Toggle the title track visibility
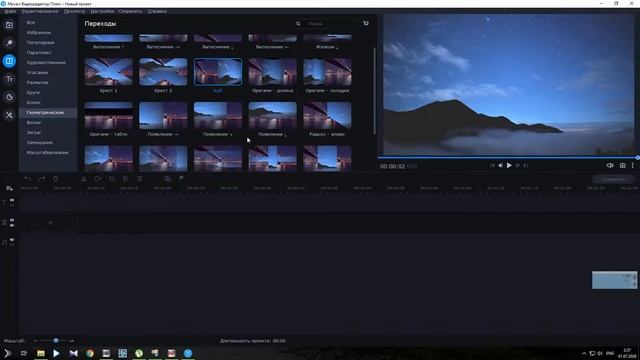This screenshot has width=640, height=360. pos(12,200)
